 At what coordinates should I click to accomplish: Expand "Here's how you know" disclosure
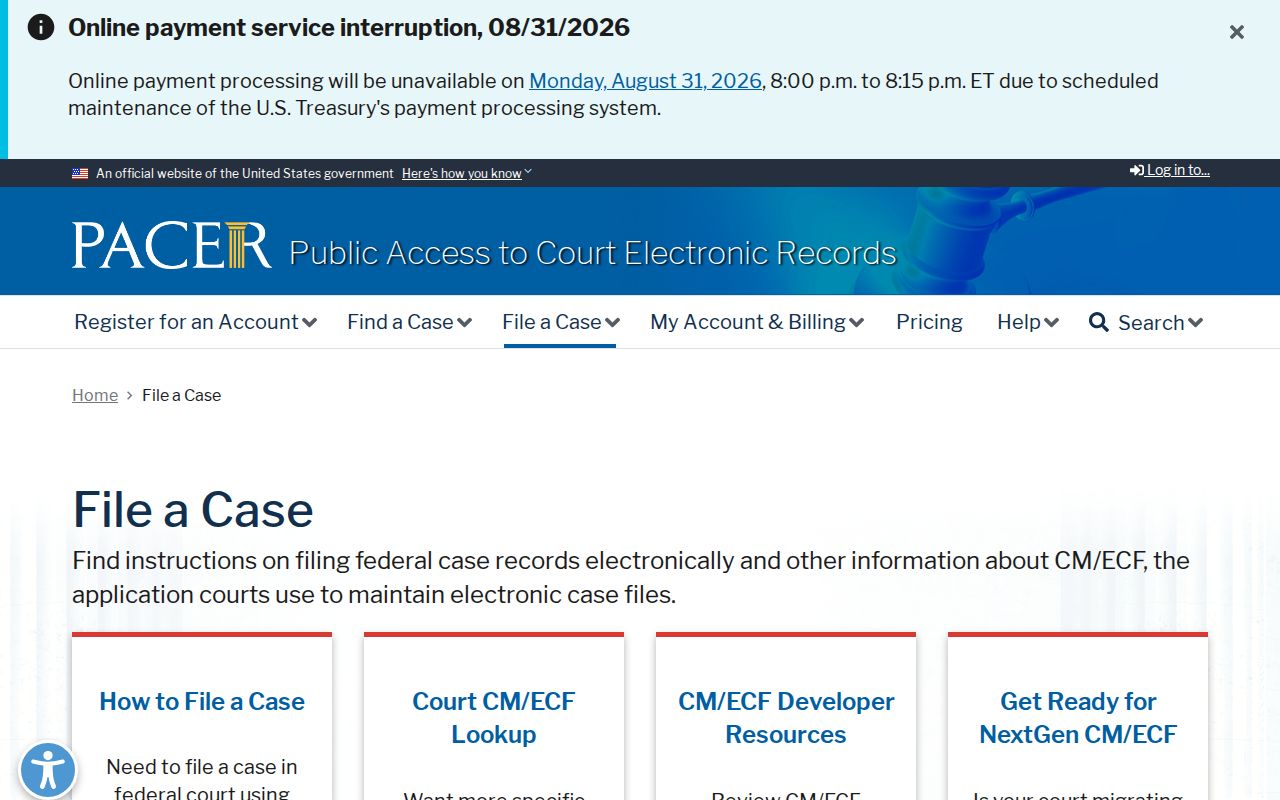pyautogui.click(x=467, y=174)
